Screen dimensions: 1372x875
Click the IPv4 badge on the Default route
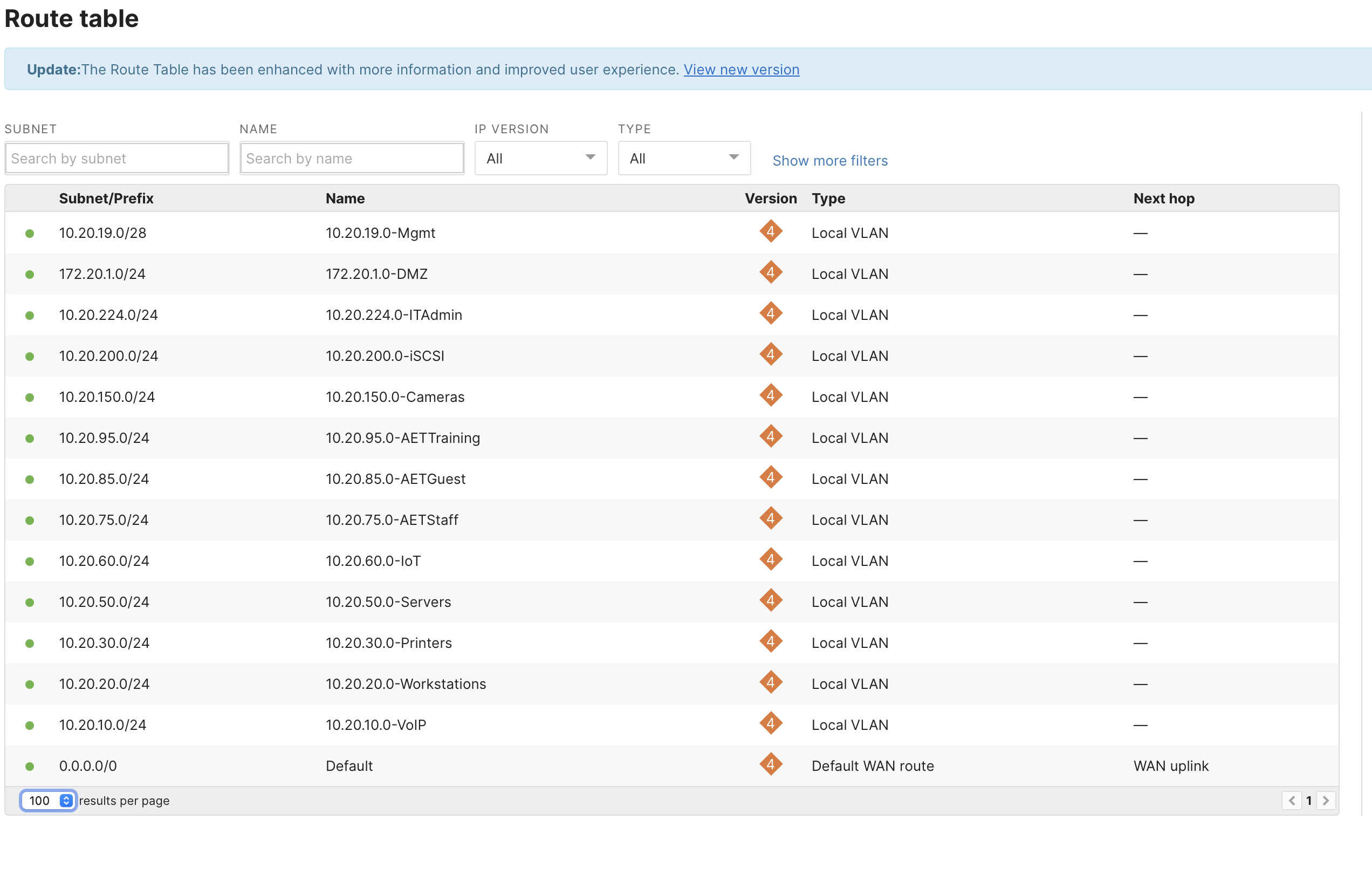point(771,764)
